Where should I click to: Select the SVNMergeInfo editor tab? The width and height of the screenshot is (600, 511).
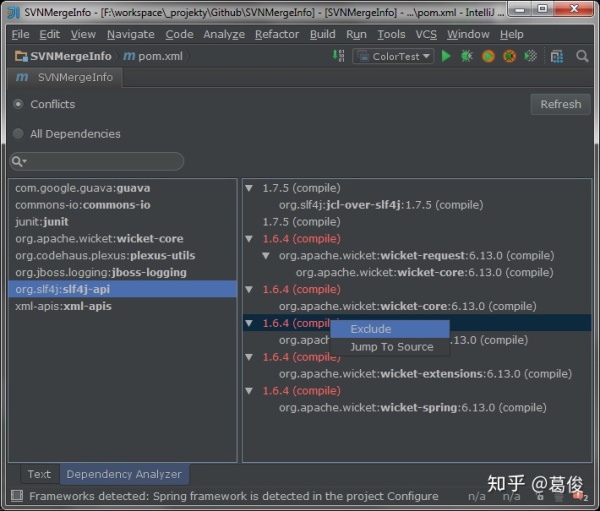coord(64,78)
